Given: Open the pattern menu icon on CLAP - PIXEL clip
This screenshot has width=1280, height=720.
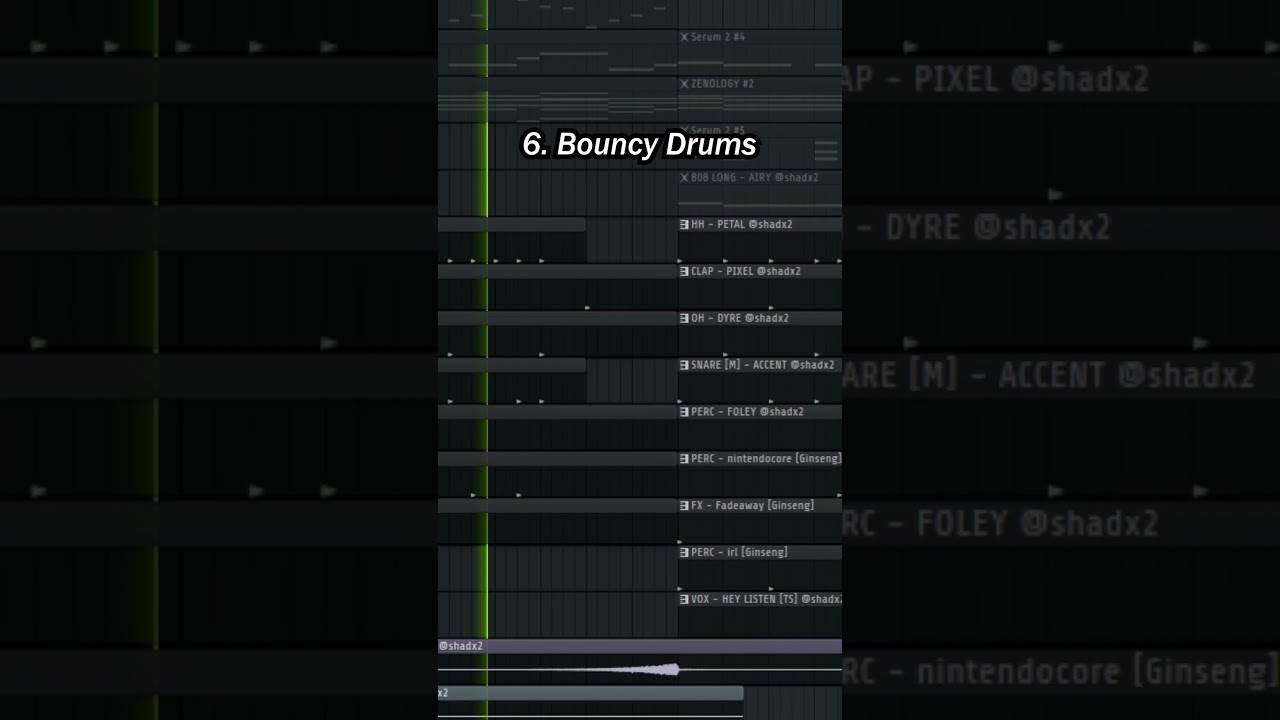Looking at the screenshot, I should [684, 272].
